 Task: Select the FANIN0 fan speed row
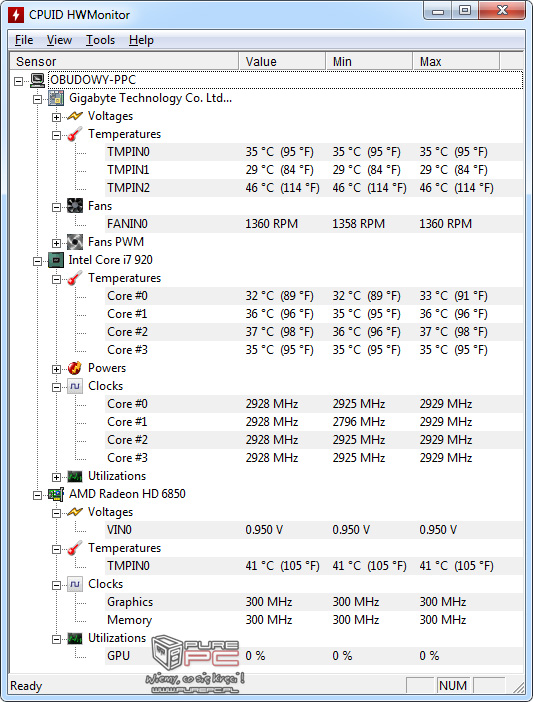(314, 224)
